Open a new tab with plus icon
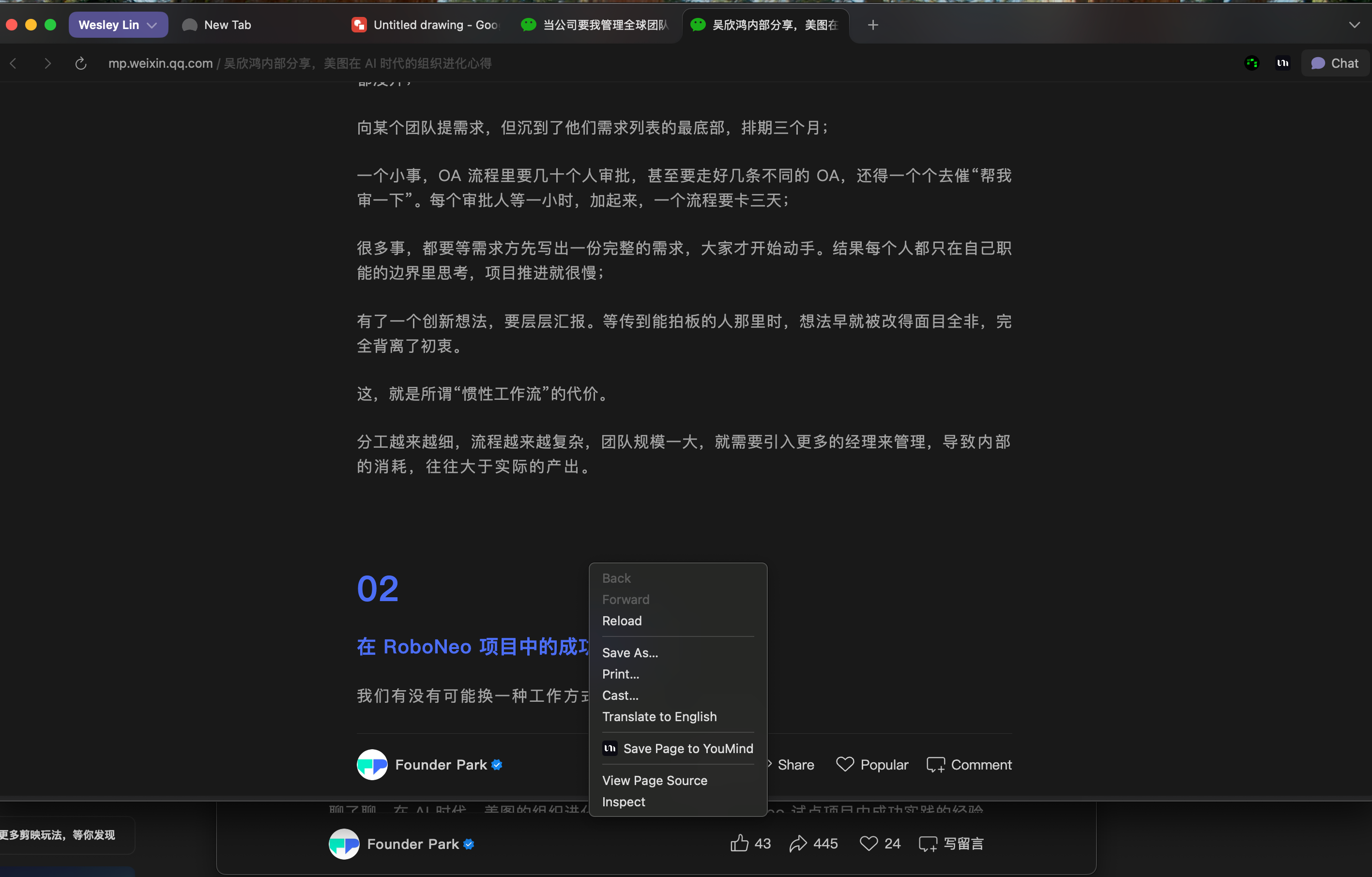The image size is (1372, 877). point(872,25)
